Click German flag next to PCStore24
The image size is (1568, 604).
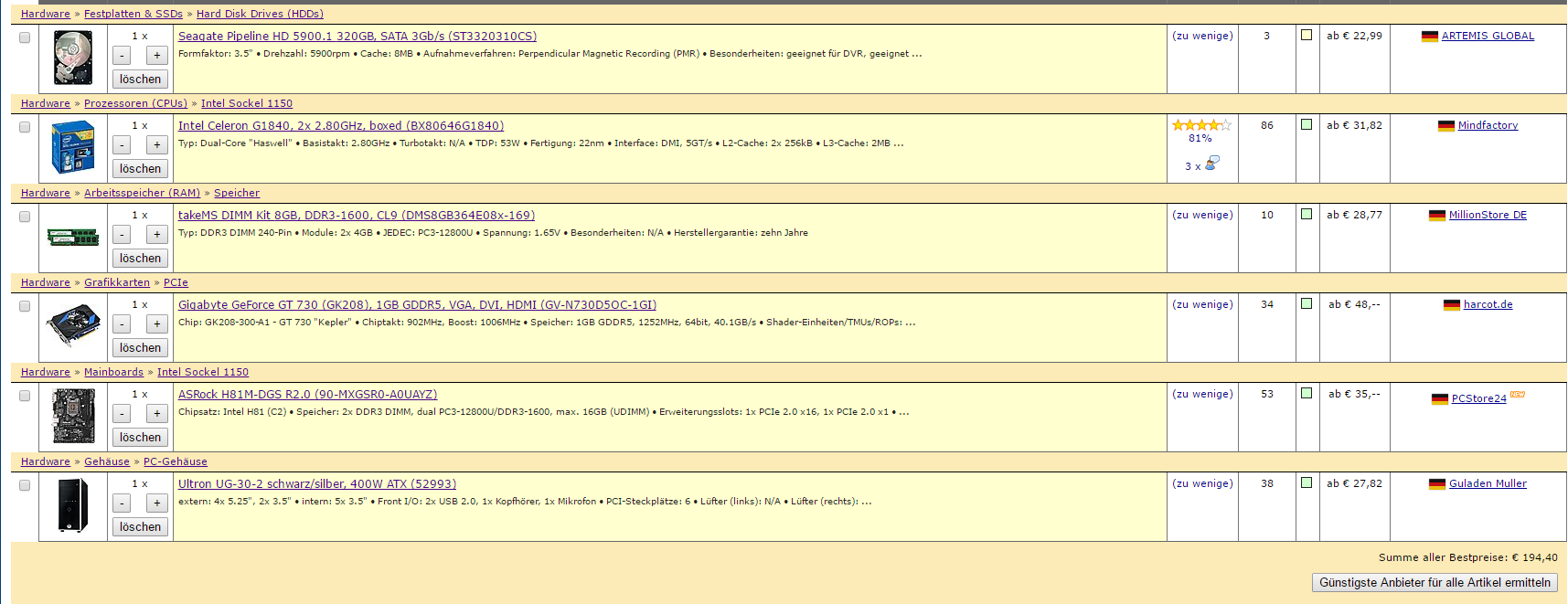(1440, 399)
